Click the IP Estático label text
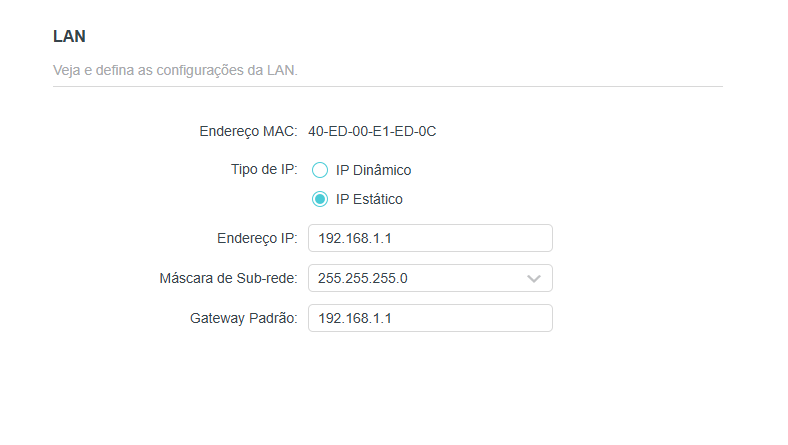 (369, 199)
